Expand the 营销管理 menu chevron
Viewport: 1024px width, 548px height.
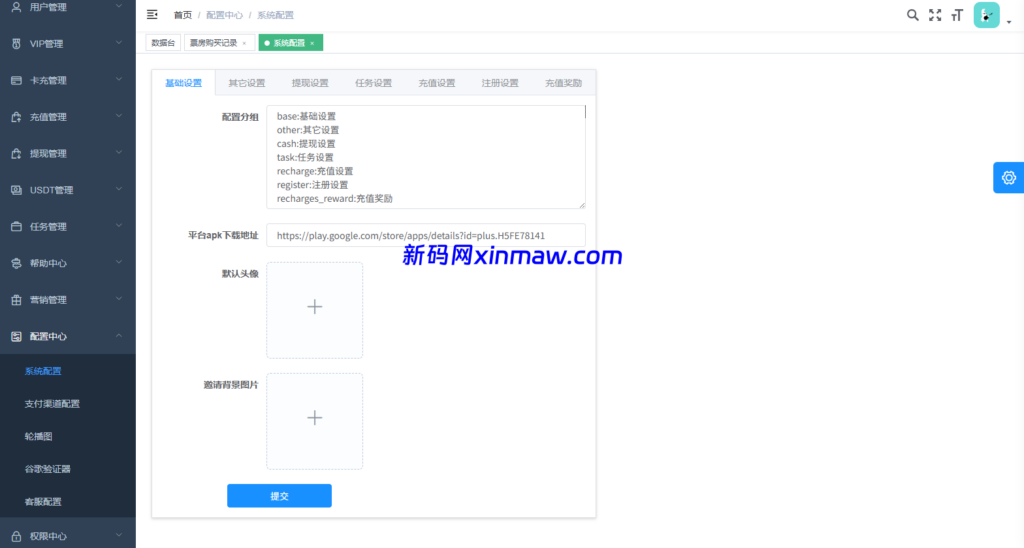tap(119, 298)
